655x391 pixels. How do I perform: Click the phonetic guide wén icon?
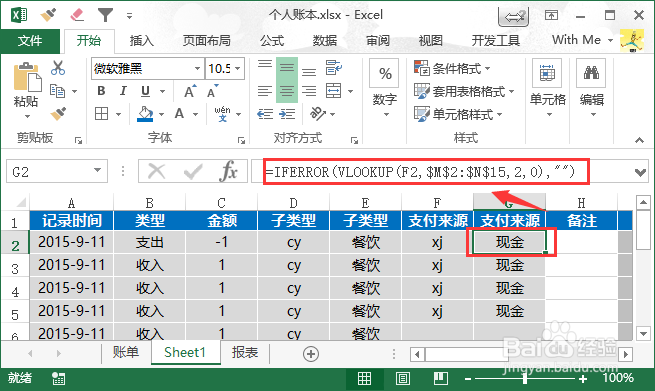coord(222,114)
